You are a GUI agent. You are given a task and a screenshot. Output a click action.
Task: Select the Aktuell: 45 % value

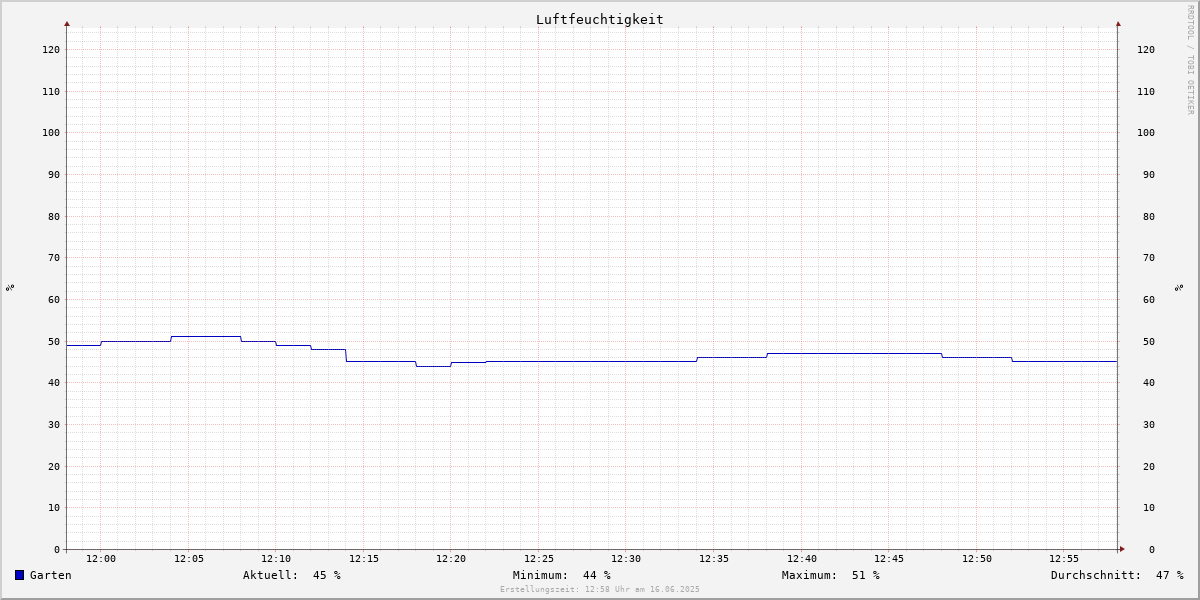pyautogui.click(x=292, y=575)
